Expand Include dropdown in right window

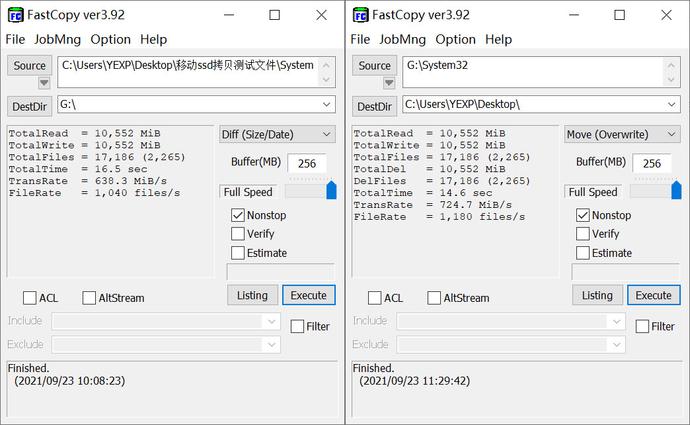click(x=617, y=321)
